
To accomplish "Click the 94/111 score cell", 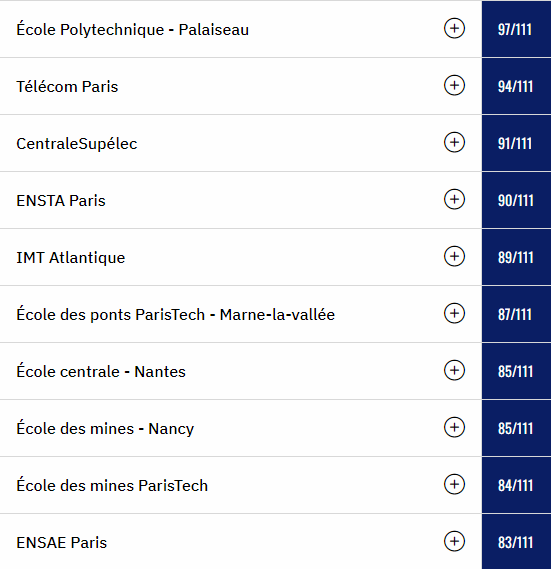I will pos(516,86).
